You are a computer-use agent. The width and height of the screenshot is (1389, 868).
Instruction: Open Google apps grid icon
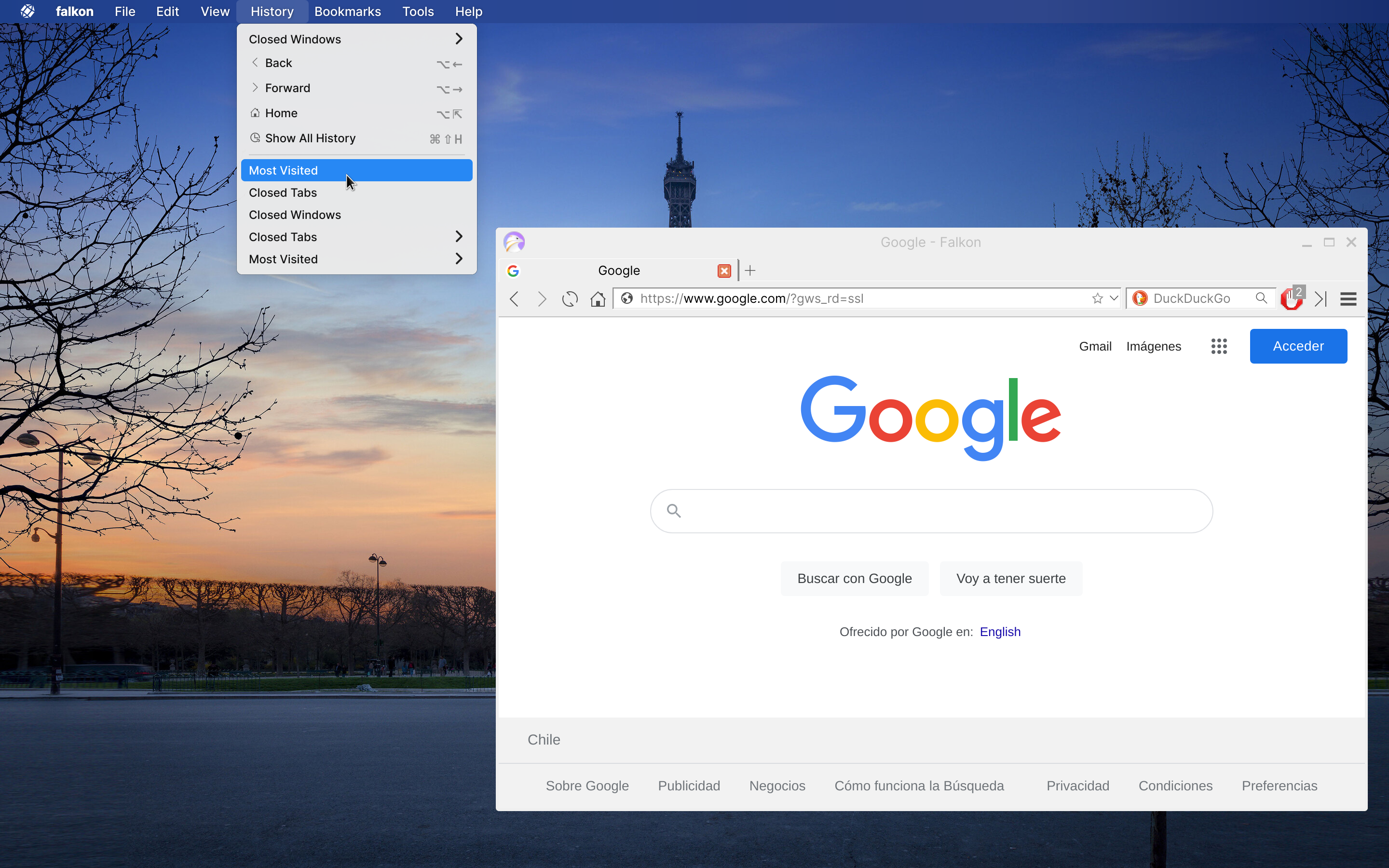click(x=1219, y=346)
